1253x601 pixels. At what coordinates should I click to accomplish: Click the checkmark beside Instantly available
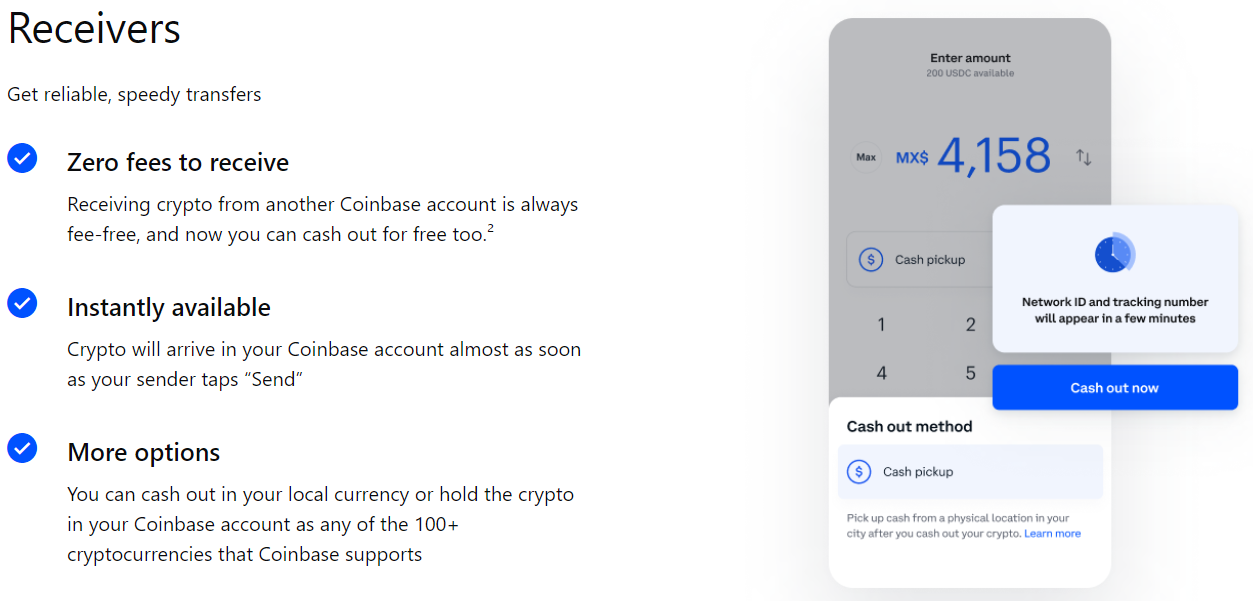22,303
